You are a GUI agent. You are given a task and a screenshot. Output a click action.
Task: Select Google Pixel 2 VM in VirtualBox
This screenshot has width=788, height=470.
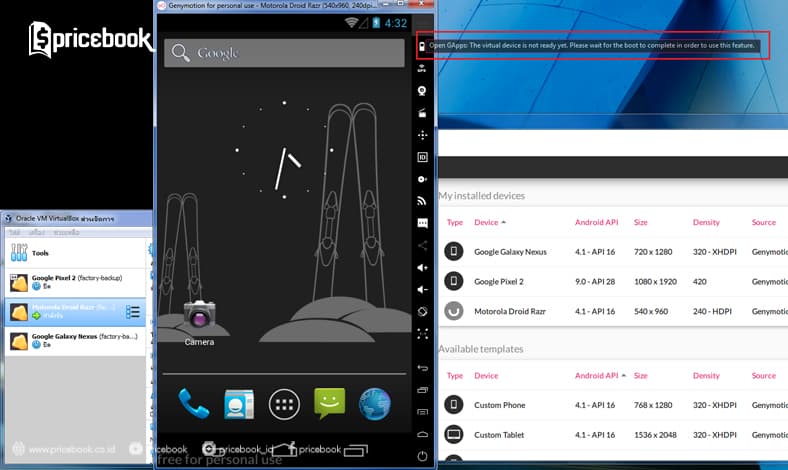click(x=75, y=282)
